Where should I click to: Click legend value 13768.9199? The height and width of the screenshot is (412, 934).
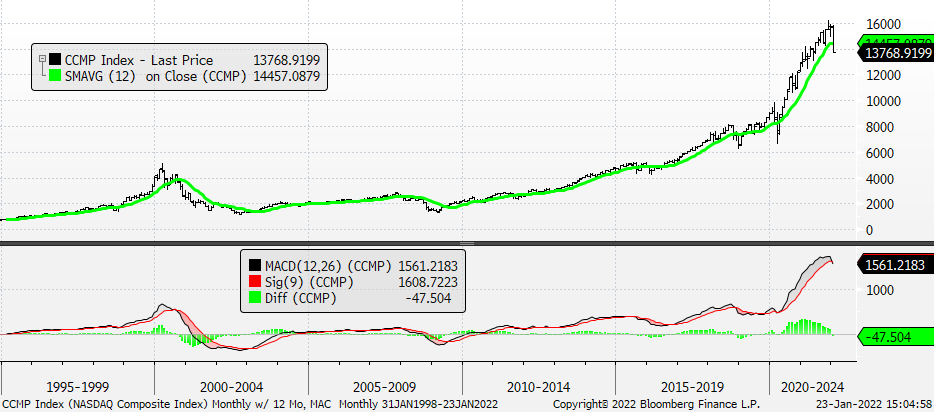(x=287, y=60)
